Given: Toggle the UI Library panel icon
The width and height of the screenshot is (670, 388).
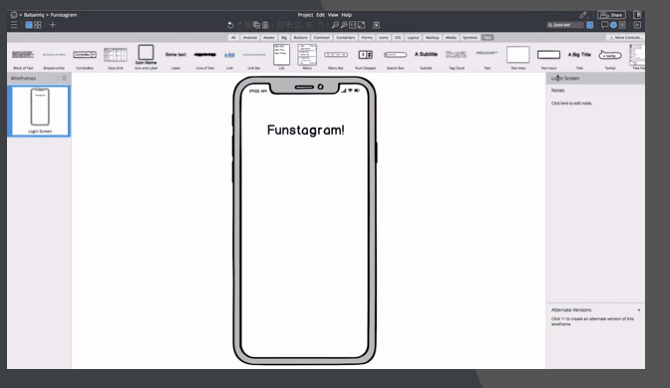Looking at the screenshot, I should coord(590,25).
